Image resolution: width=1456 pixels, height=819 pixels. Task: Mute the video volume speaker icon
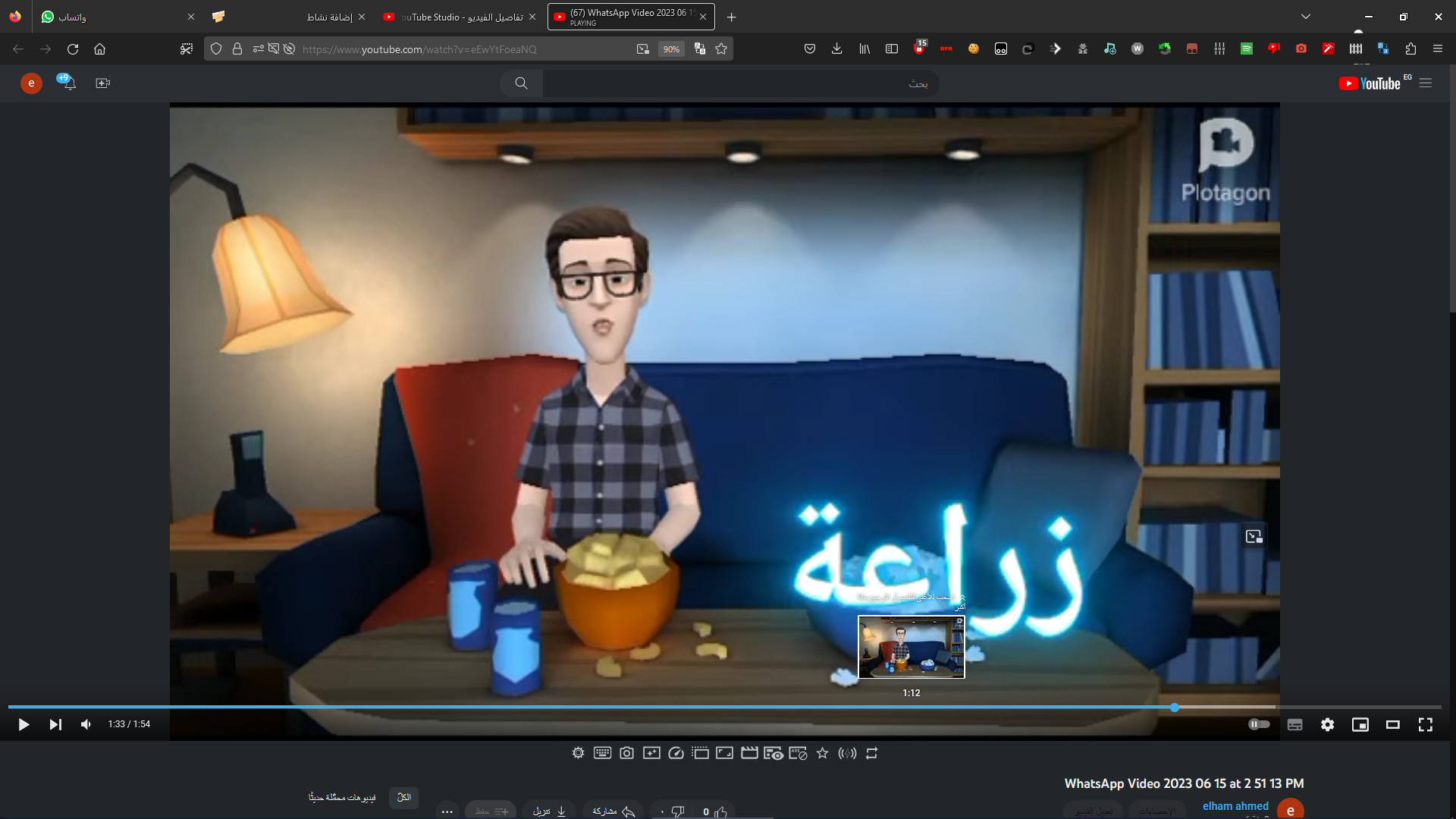(x=86, y=724)
